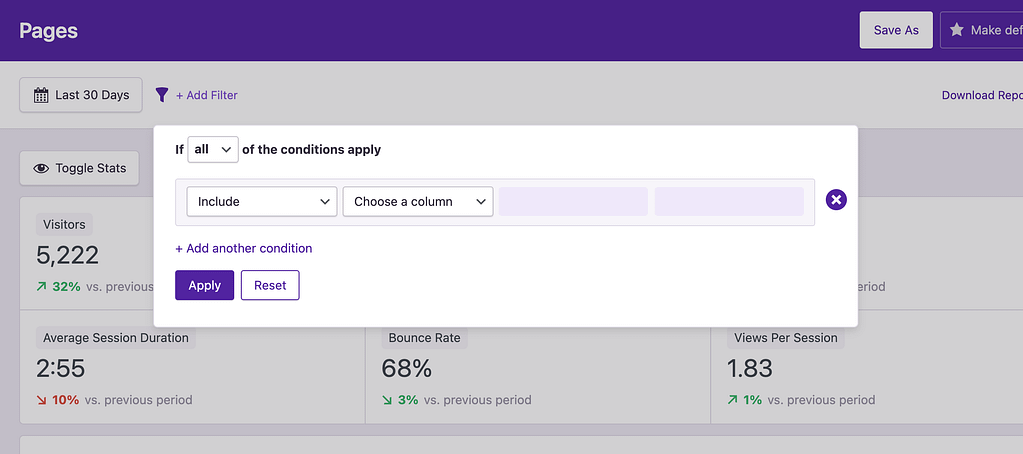Click the calendar icon on date range

click(41, 95)
